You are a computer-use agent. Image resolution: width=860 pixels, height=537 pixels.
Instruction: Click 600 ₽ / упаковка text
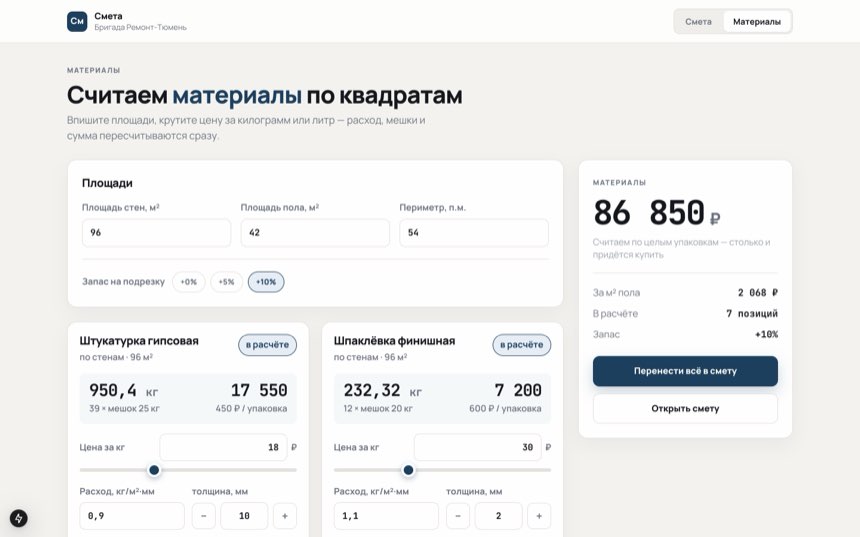point(505,409)
